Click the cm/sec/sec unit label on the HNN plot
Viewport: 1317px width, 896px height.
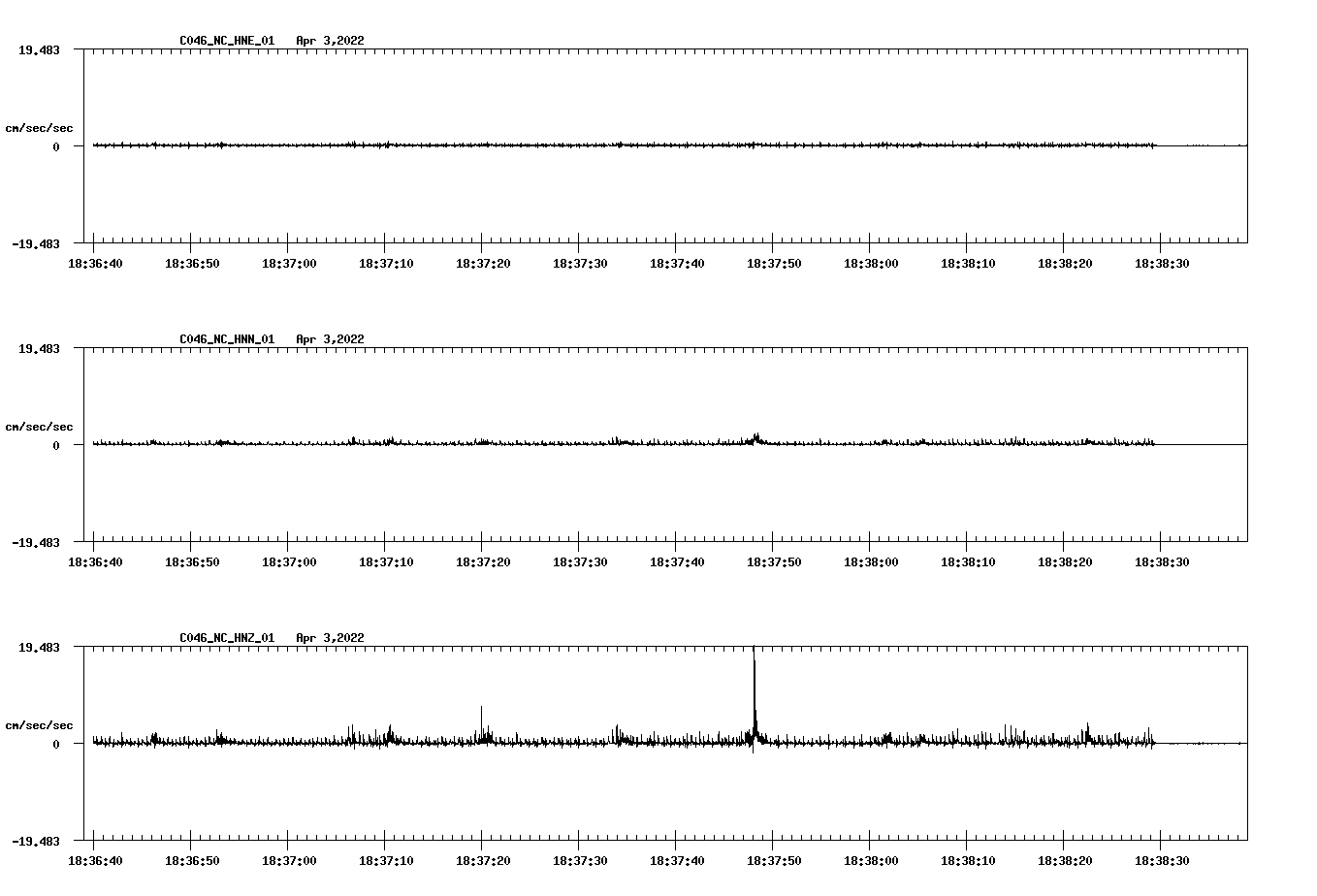coord(39,427)
